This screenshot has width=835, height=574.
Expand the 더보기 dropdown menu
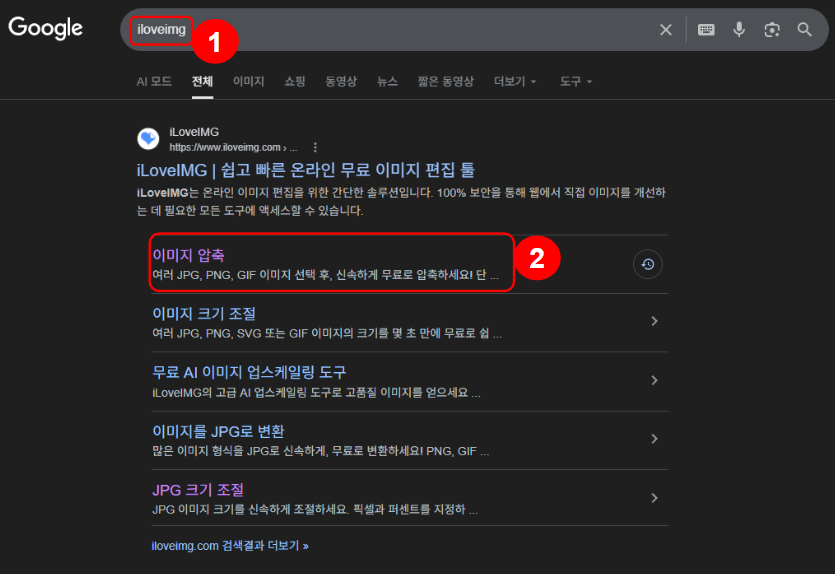click(x=514, y=81)
